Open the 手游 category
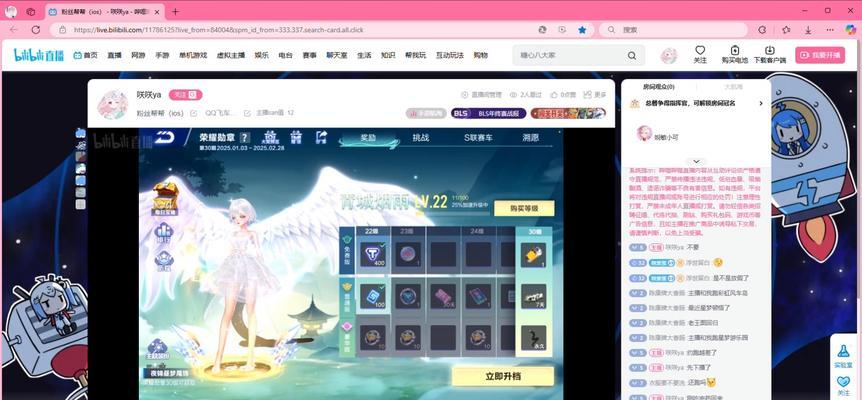Image resolution: width=862 pixels, height=400 pixels. click(162, 55)
